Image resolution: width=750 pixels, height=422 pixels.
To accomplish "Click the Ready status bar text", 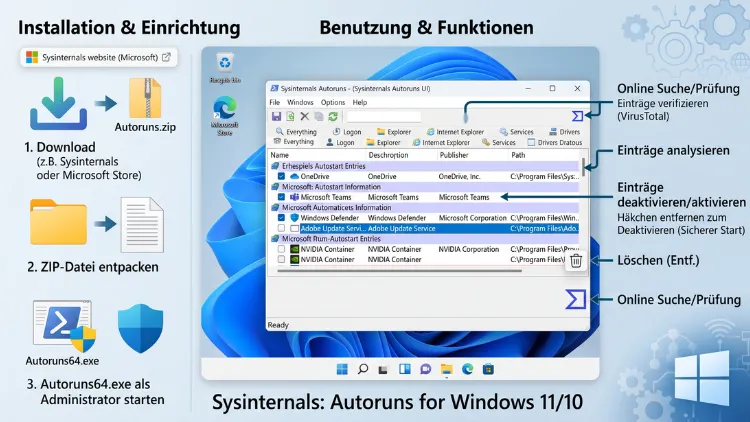I will [x=278, y=325].
